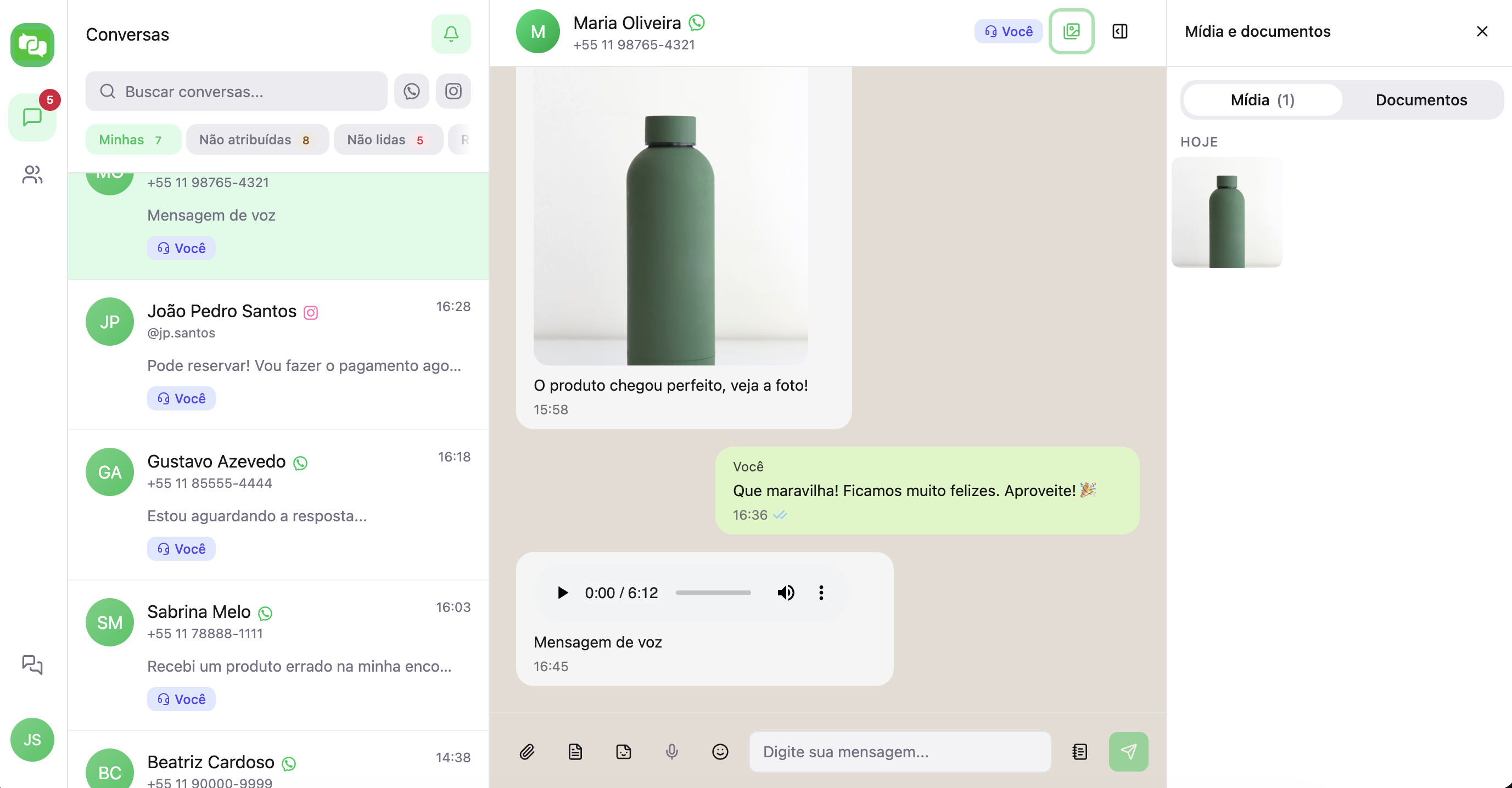Click Você badge in João Pedro Santos row
Viewport: 1512px width, 788px height.
(x=181, y=398)
